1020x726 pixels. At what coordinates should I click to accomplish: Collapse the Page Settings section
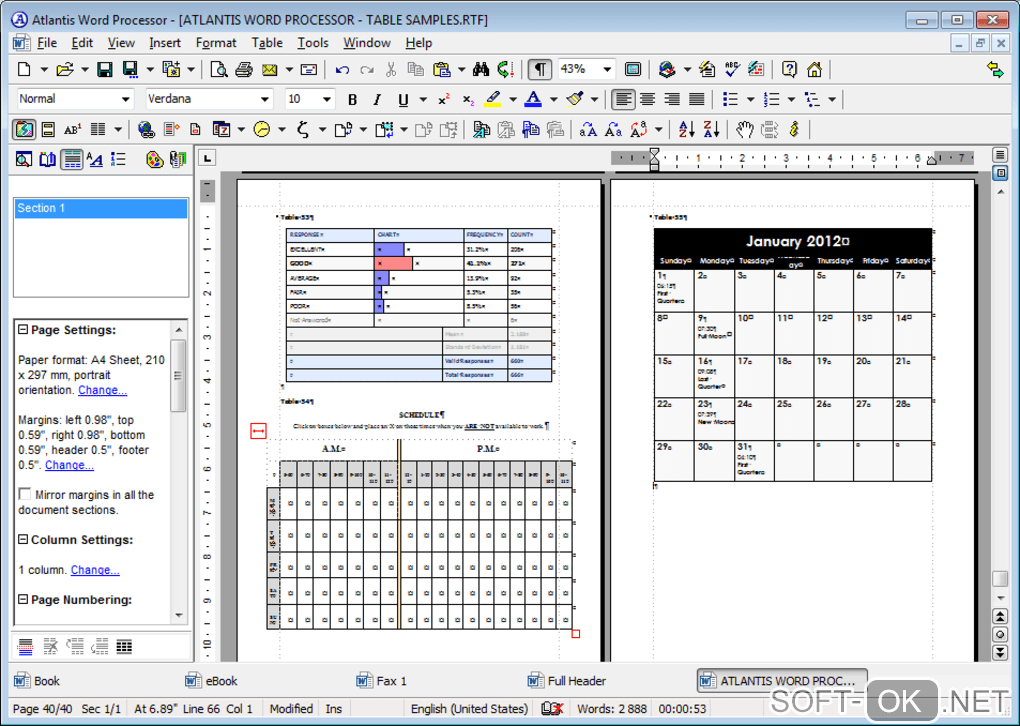[x=23, y=330]
